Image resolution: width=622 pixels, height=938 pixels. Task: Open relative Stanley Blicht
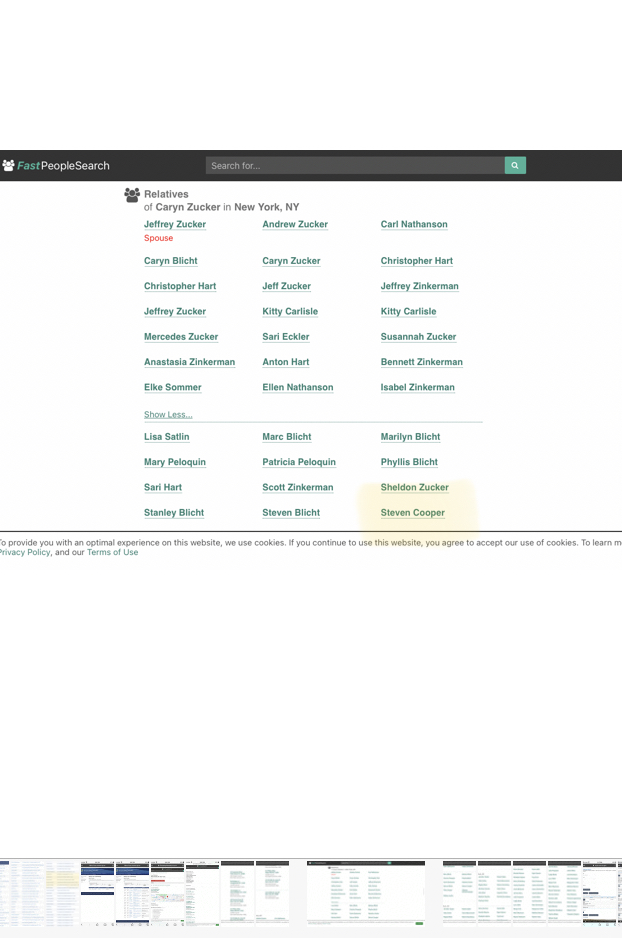[173, 513]
